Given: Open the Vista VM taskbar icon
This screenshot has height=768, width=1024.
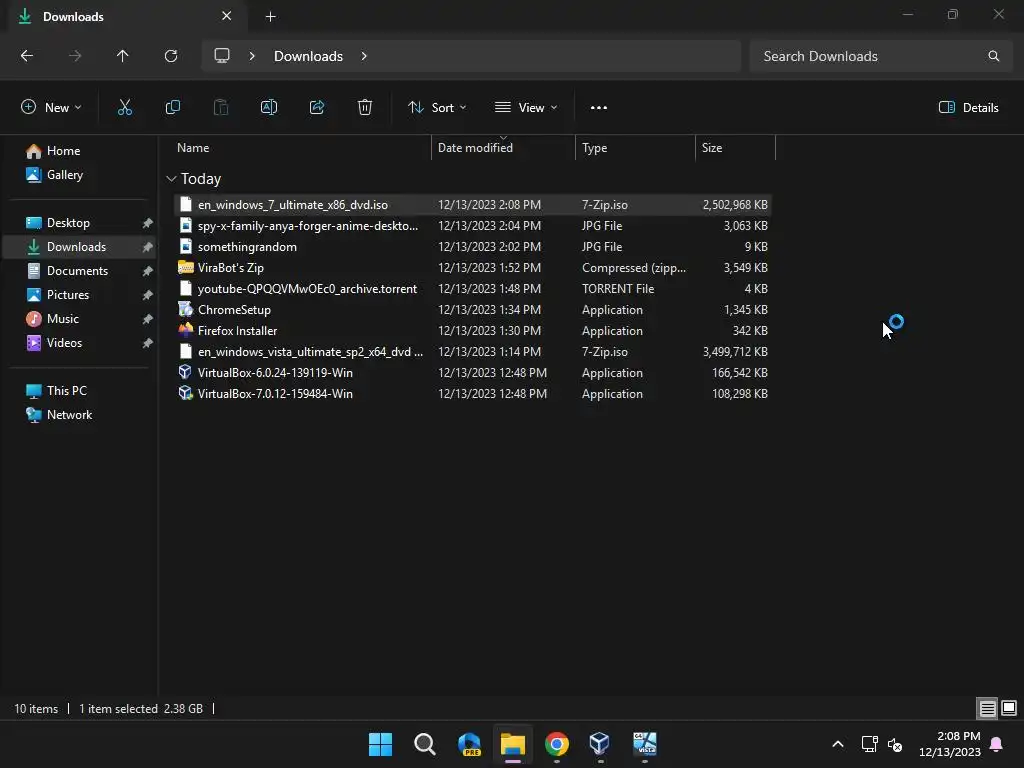Looking at the screenshot, I should point(645,744).
